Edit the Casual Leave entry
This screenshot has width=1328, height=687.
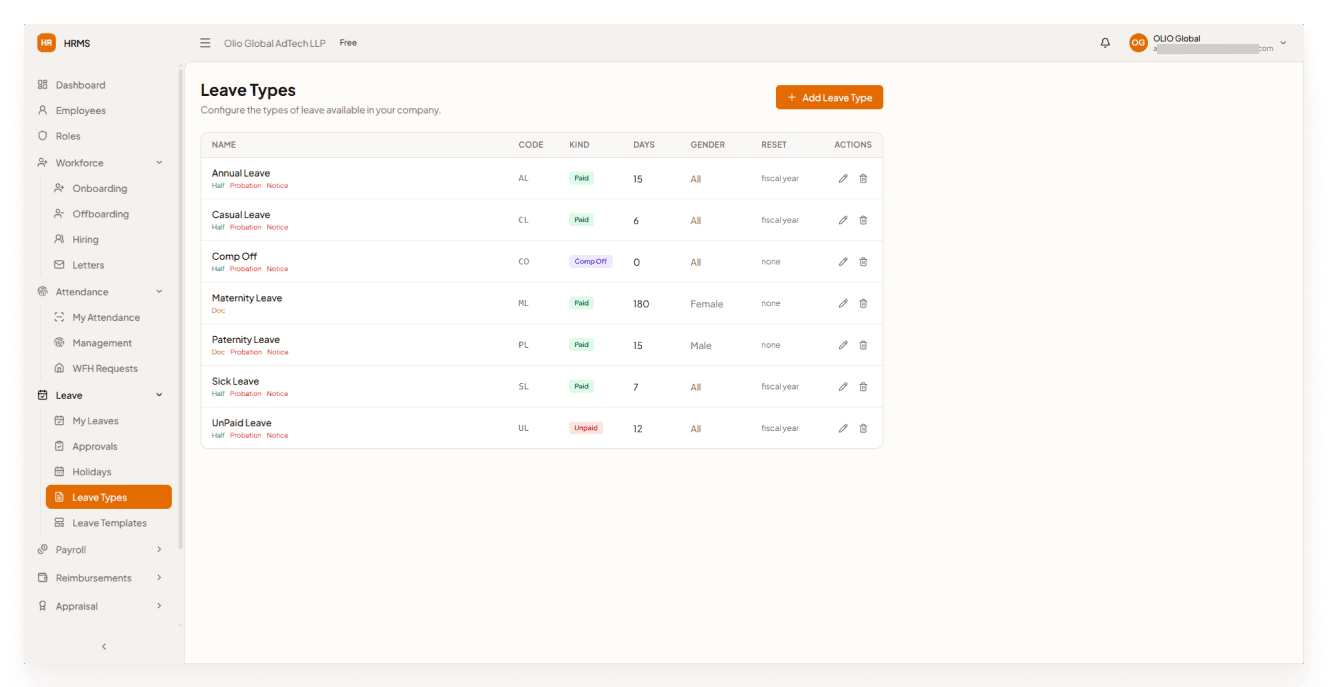843,220
